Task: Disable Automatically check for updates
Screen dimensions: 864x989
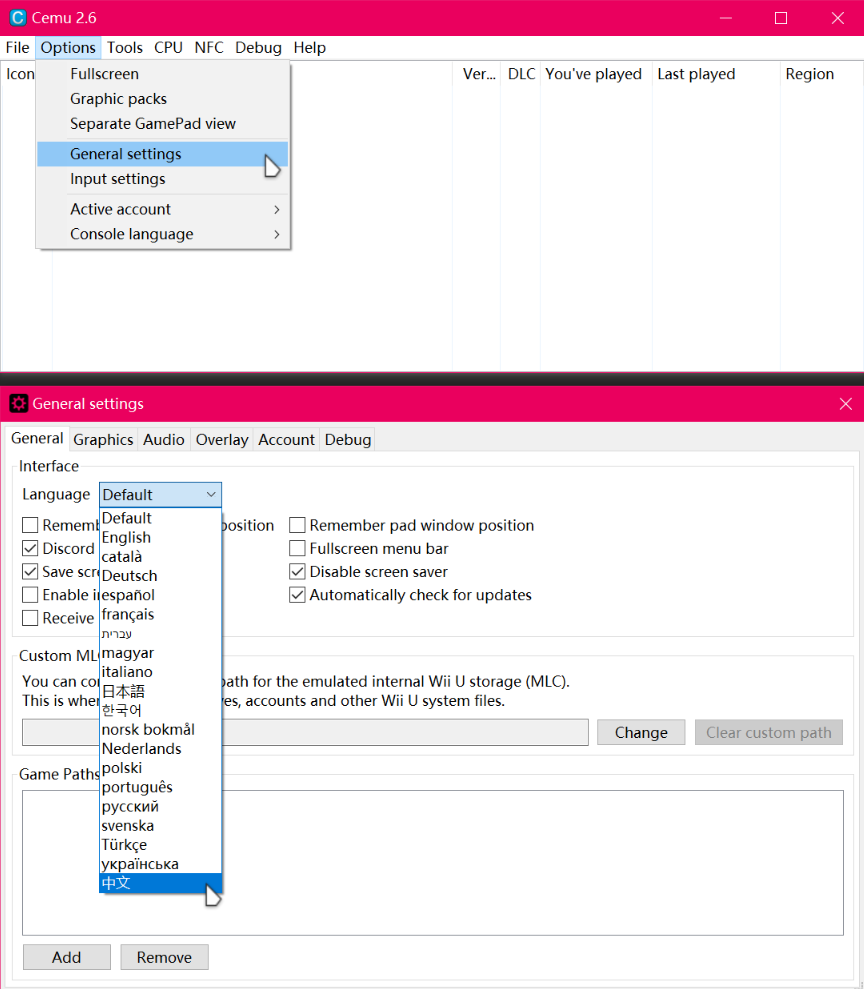Action: 298,595
